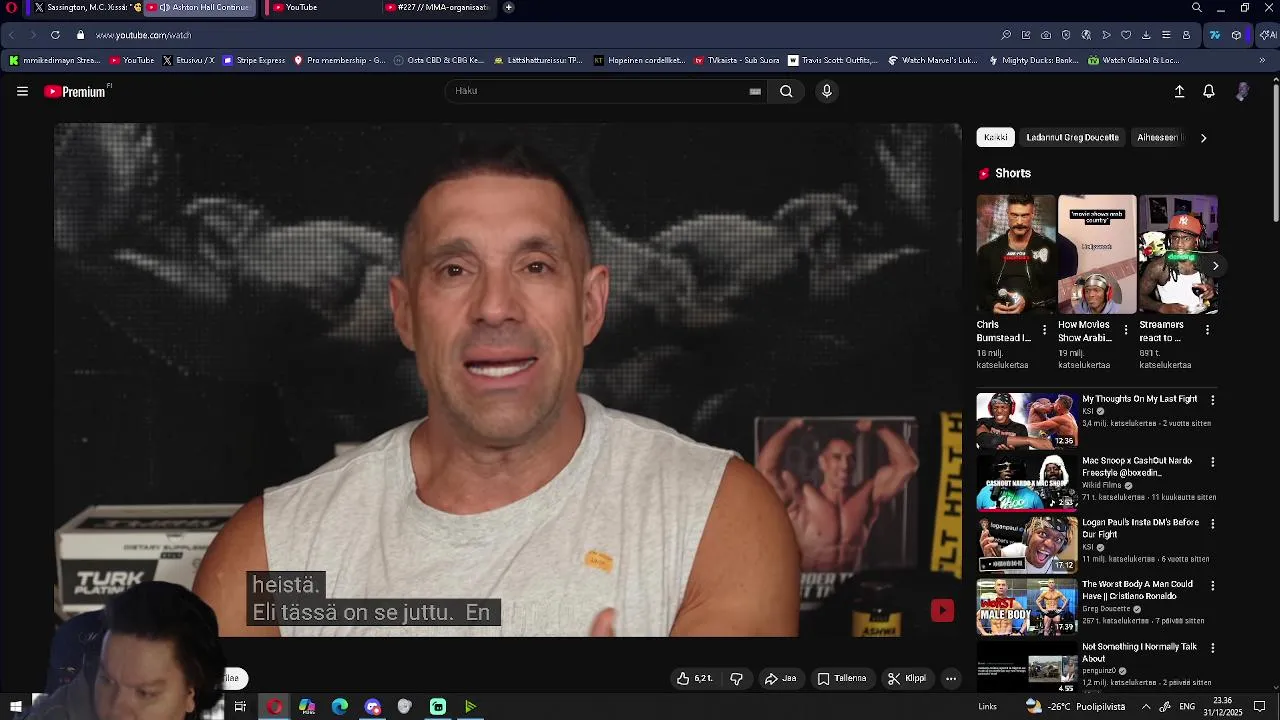
Task: Switch to the #227 MMA-organisaatio tab
Action: point(438,7)
